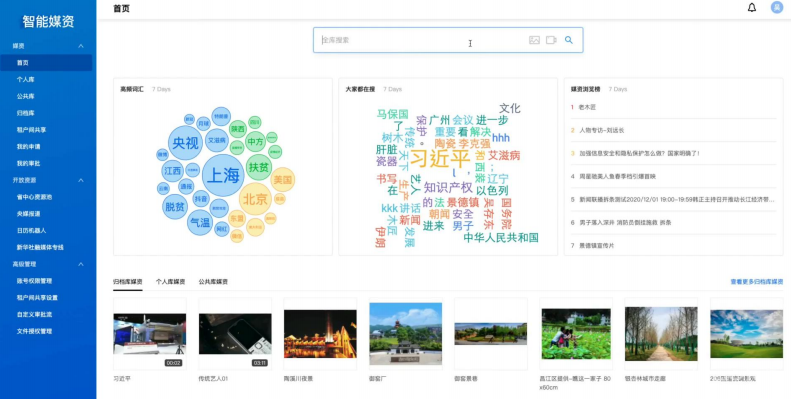Select 首页 in the sidebar
The image size is (791, 399).
(46, 63)
